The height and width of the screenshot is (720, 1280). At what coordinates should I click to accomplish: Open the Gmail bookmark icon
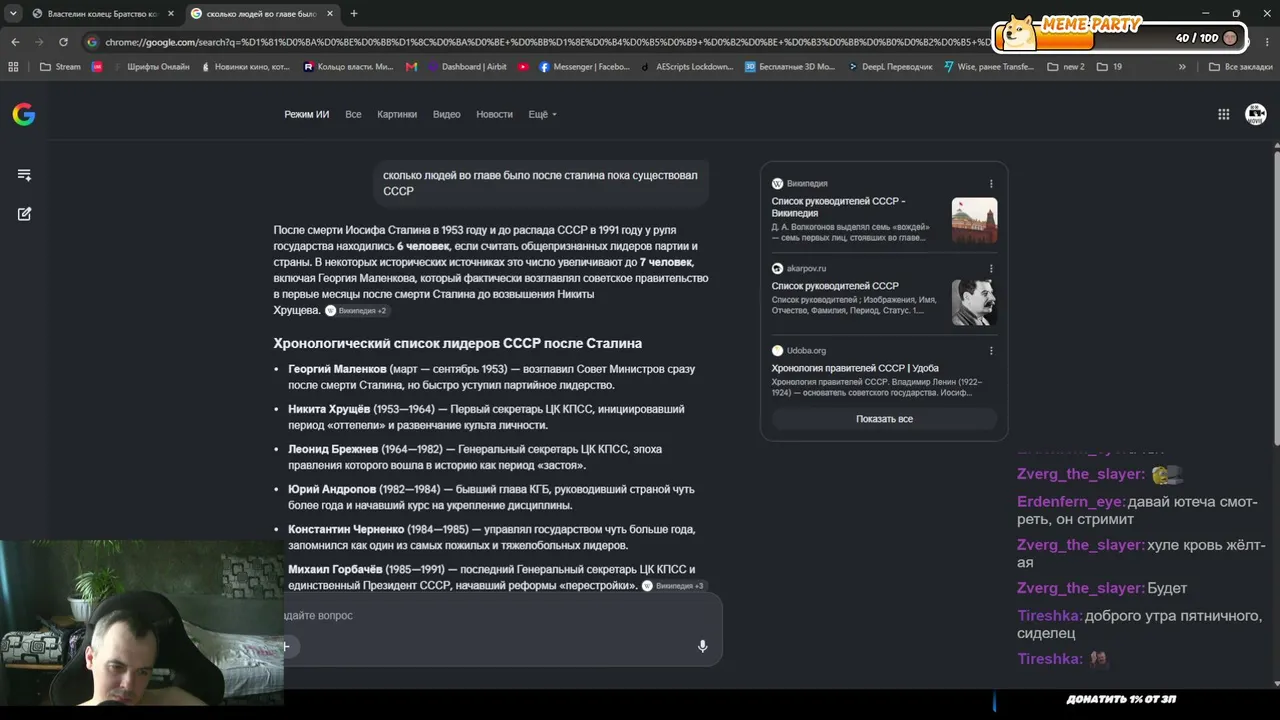point(412,67)
